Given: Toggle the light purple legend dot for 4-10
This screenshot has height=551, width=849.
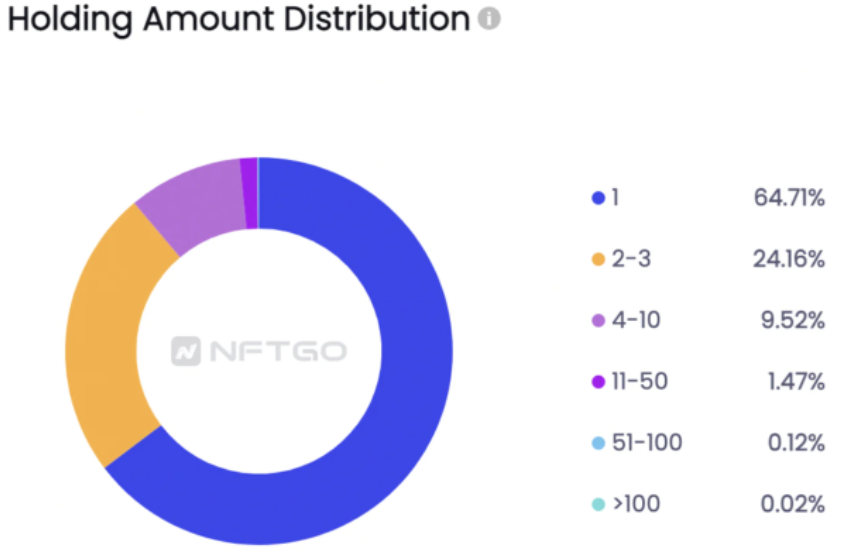Looking at the screenshot, I should [x=599, y=321].
